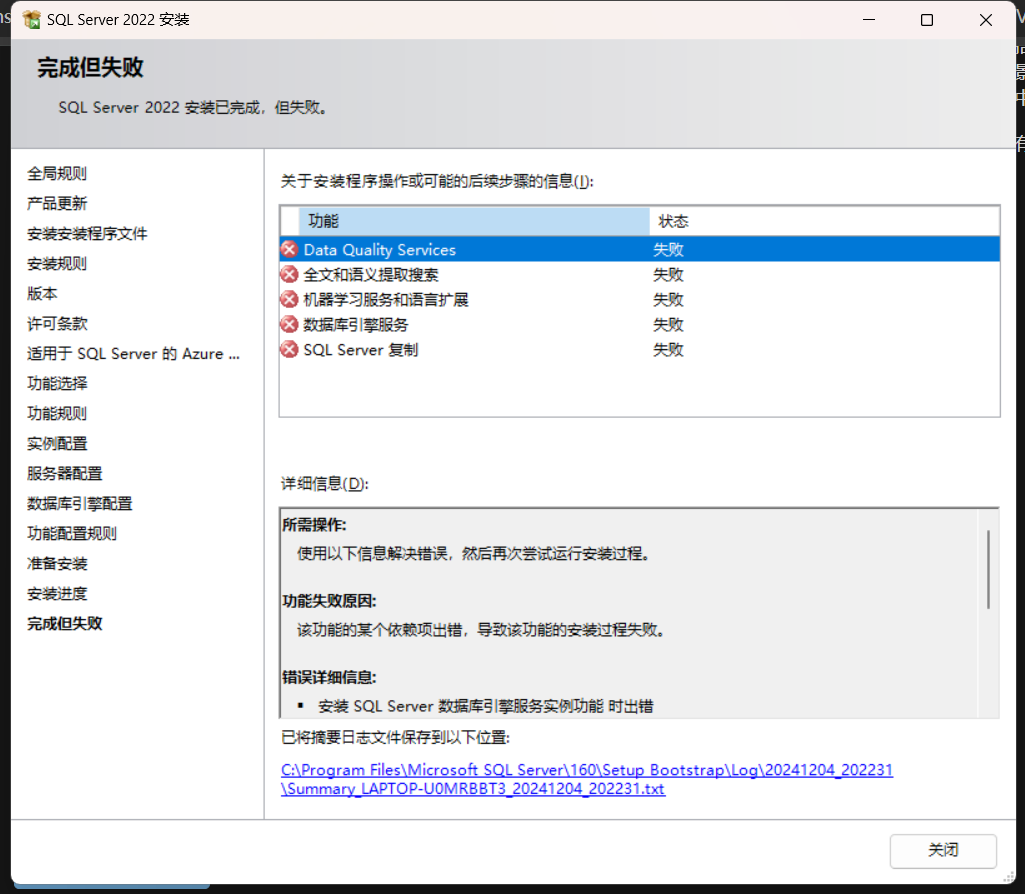The width and height of the screenshot is (1025, 894).
Task: Select the Data Quality Services row
Action: point(639,250)
